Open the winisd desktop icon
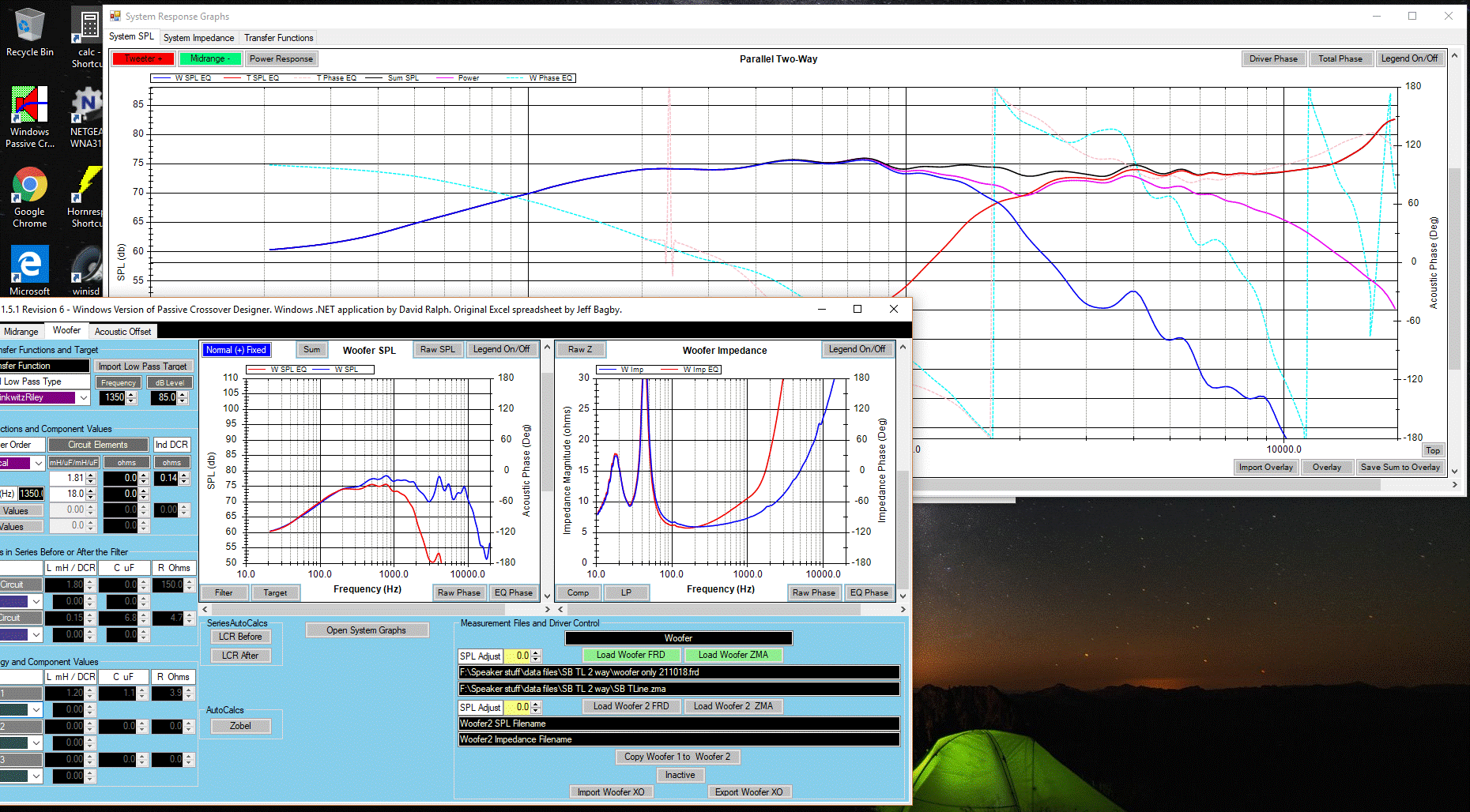 pos(85,270)
